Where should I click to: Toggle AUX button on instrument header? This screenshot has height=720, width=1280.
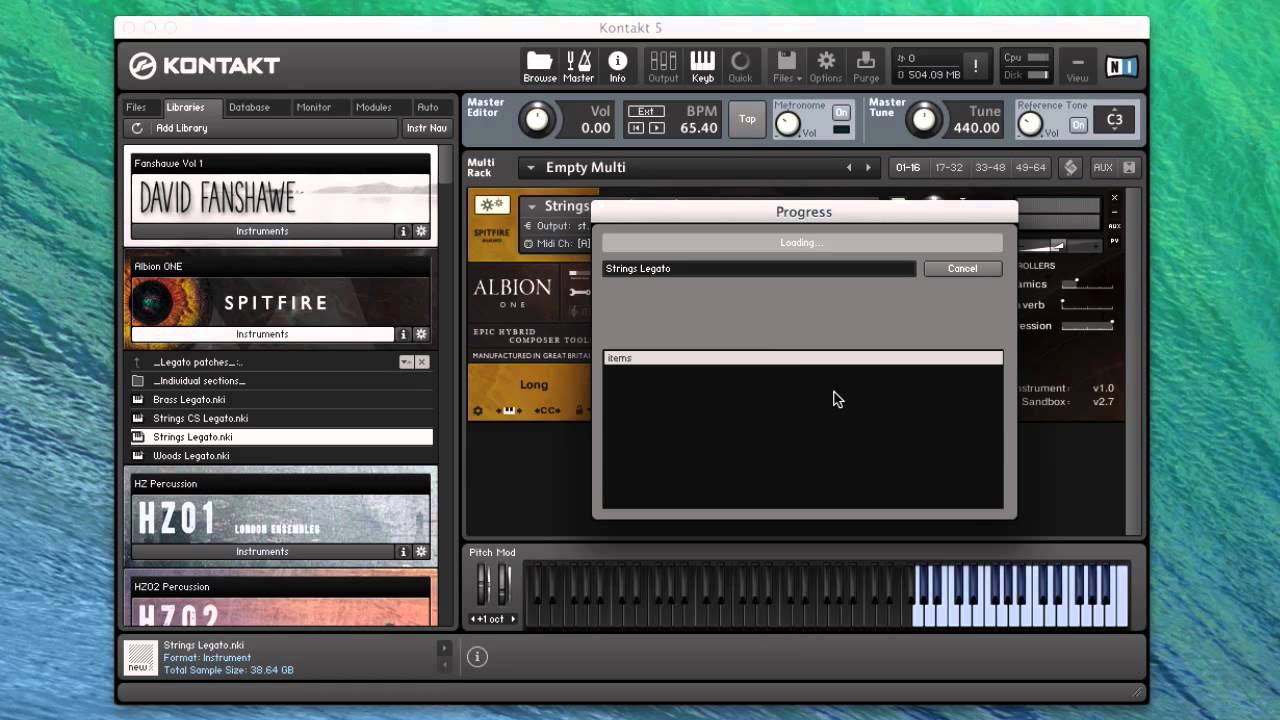click(1114, 226)
